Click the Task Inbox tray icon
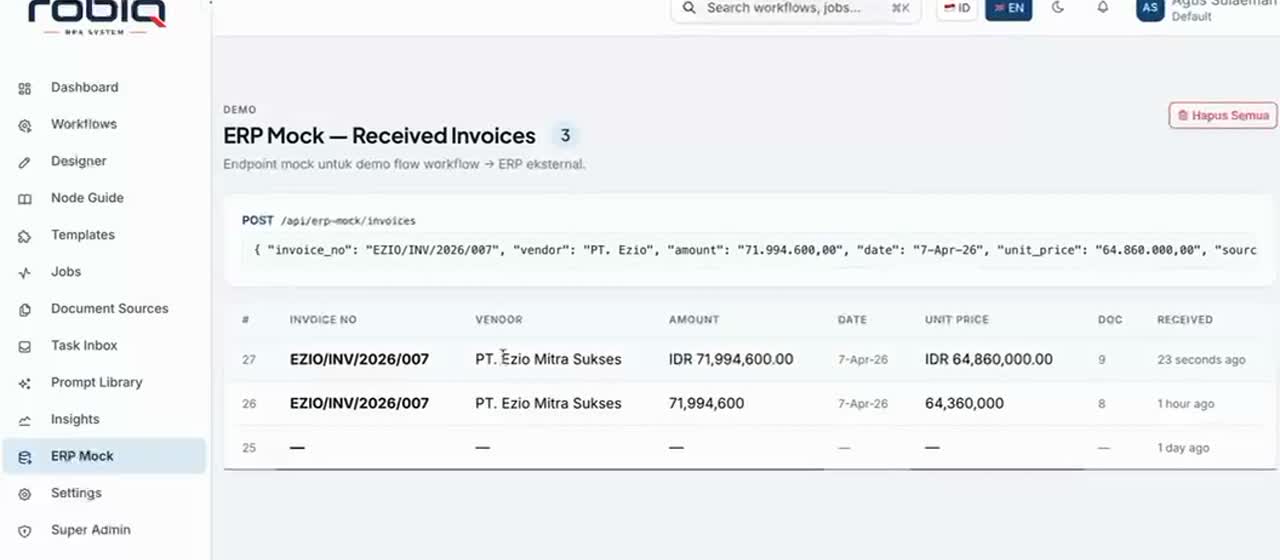Screen dimensions: 1280x560 point(25,347)
